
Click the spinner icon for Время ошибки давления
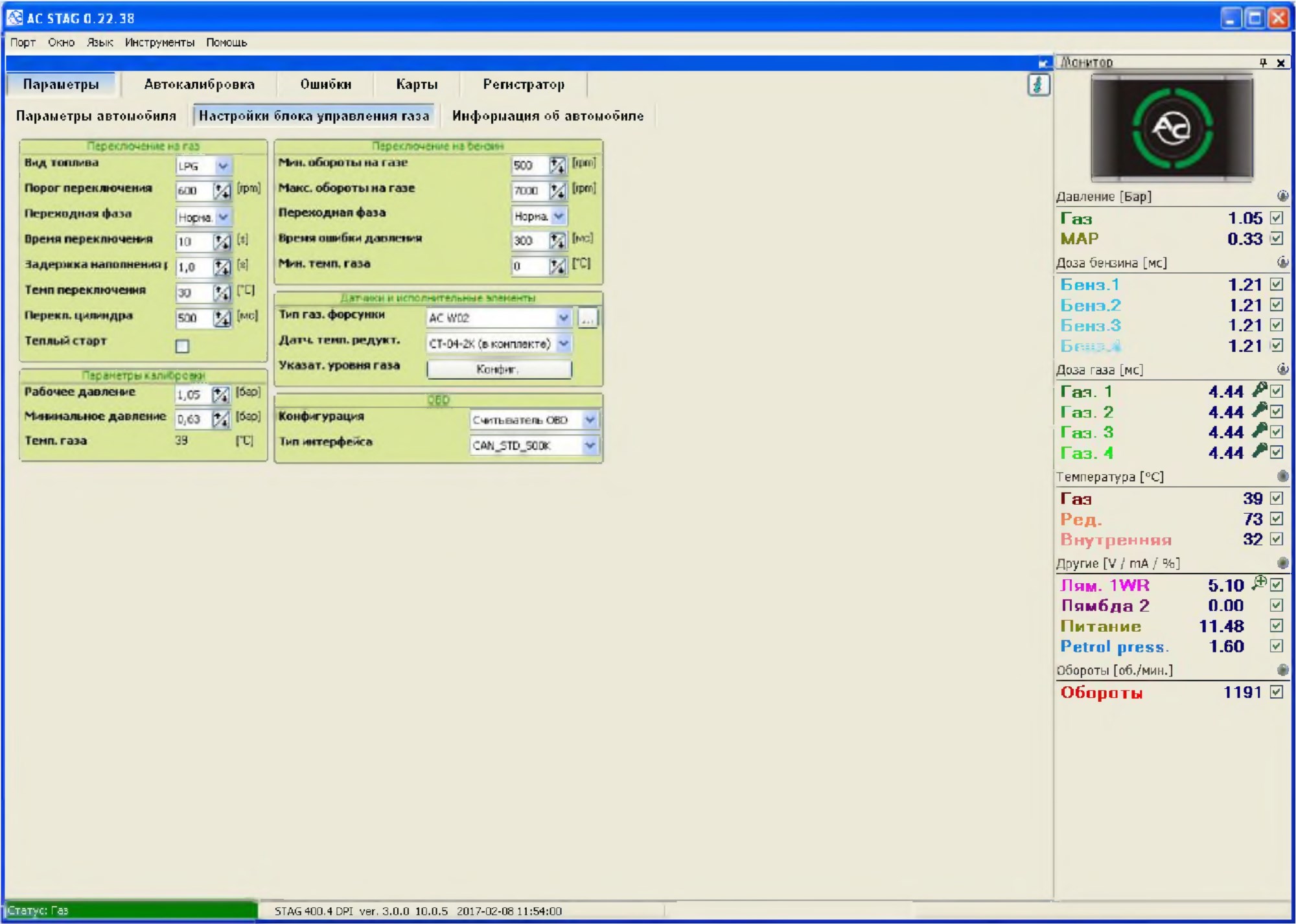[x=557, y=240]
